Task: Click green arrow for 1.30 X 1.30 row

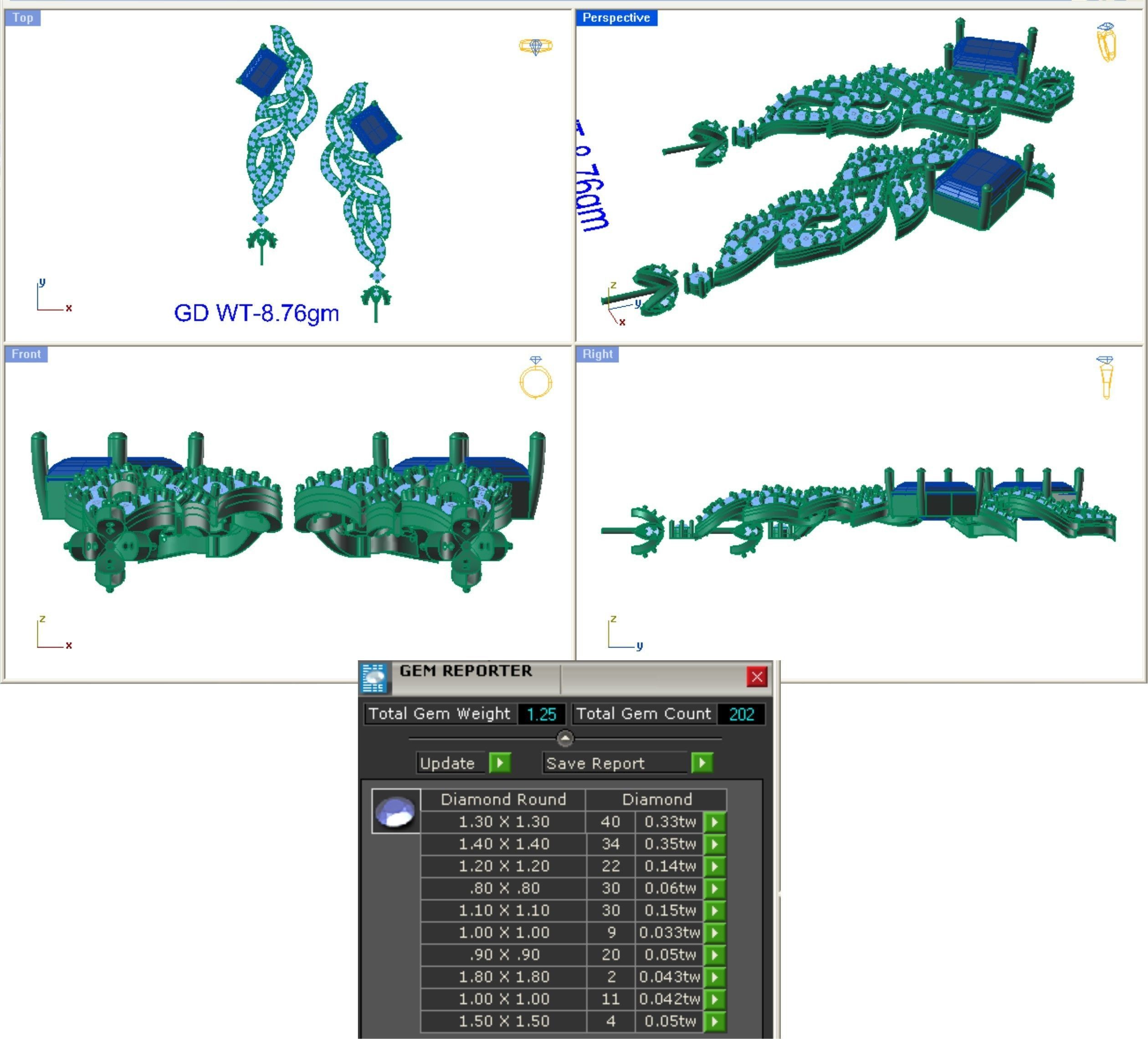Action: point(714,822)
